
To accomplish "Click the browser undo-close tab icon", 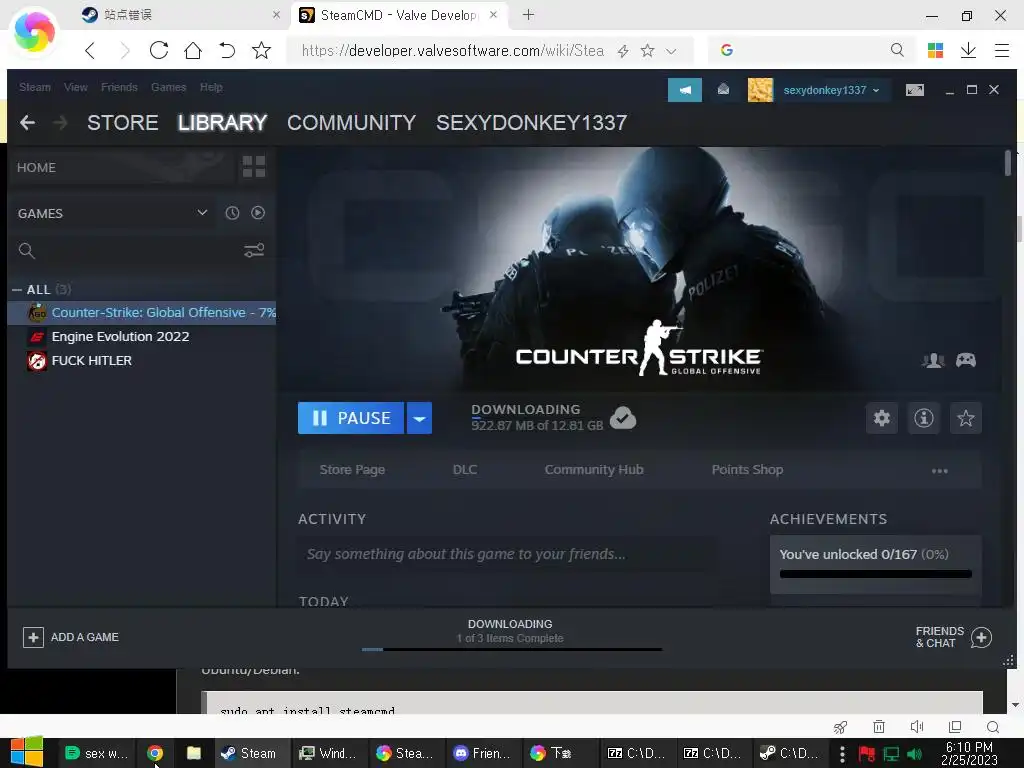I will tap(227, 50).
